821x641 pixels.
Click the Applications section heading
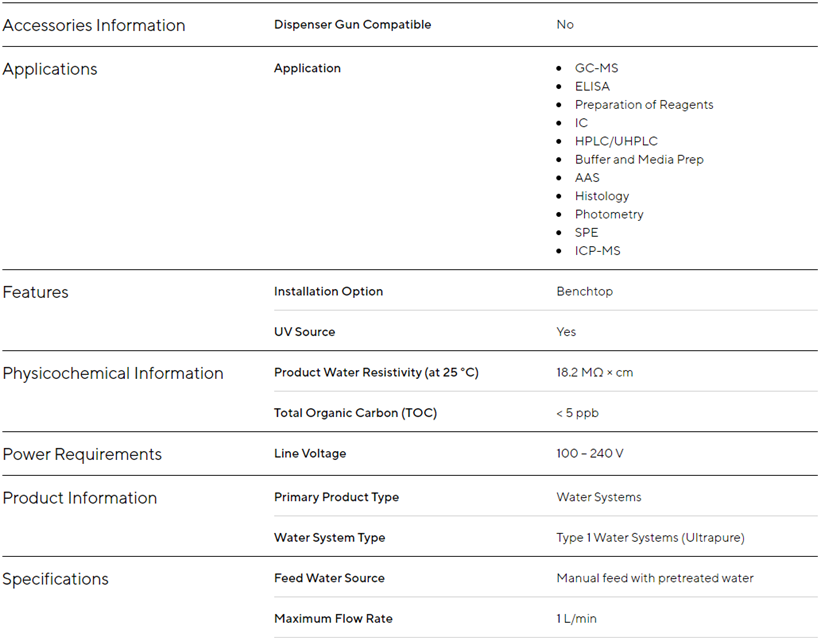(x=50, y=70)
